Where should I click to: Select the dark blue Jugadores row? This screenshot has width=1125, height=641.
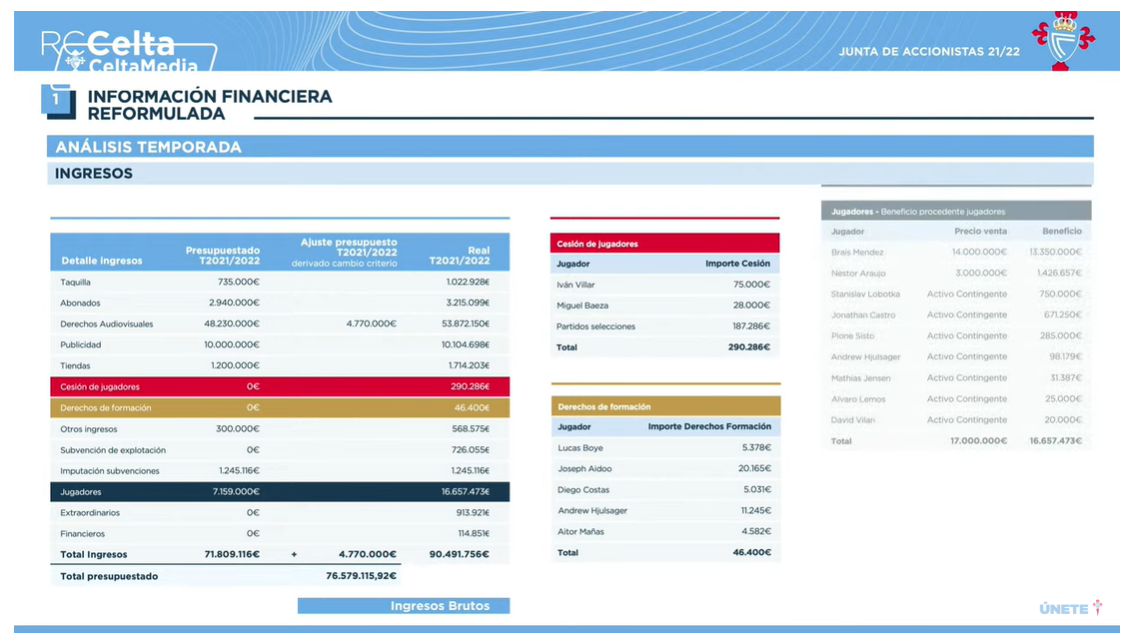pos(279,492)
